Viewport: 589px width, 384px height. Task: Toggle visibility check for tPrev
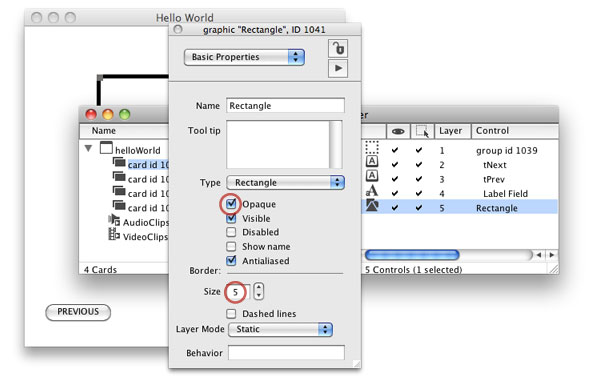[x=395, y=179]
